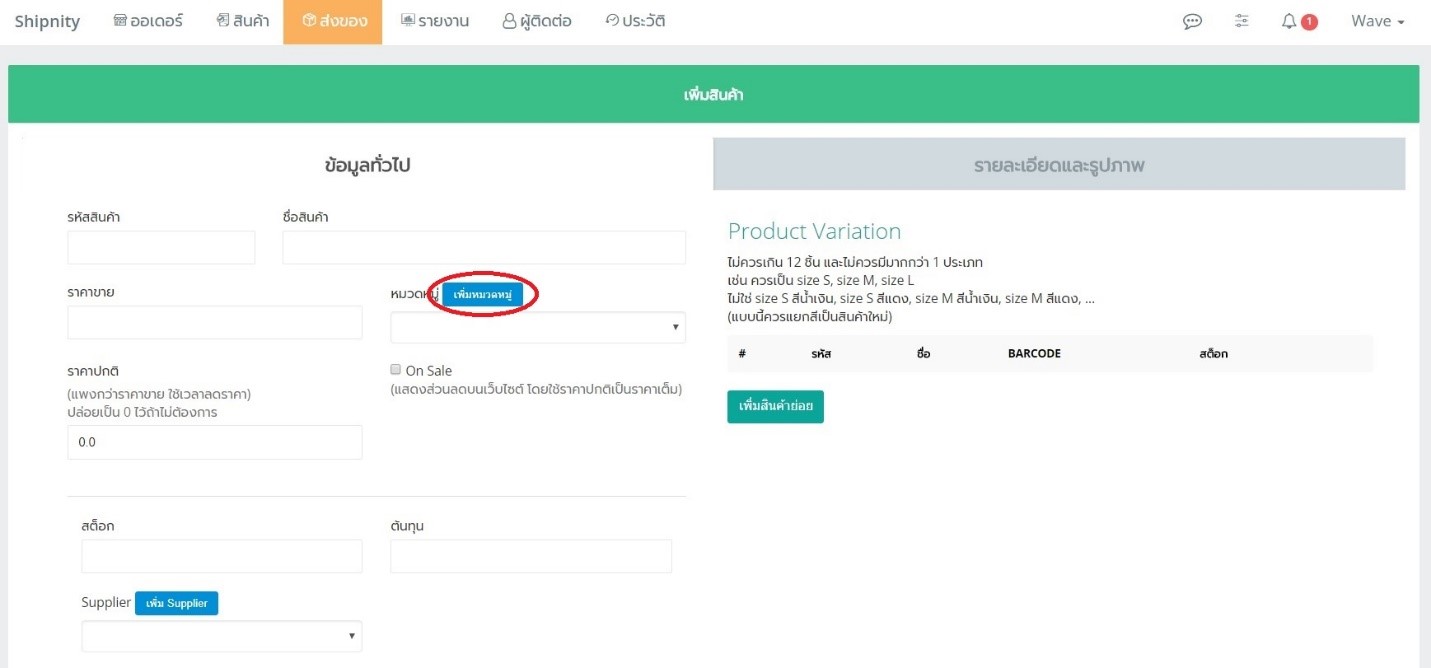Click the เพิ่ม Supplier button
Screen dimensions: 1431x668
tap(176, 603)
